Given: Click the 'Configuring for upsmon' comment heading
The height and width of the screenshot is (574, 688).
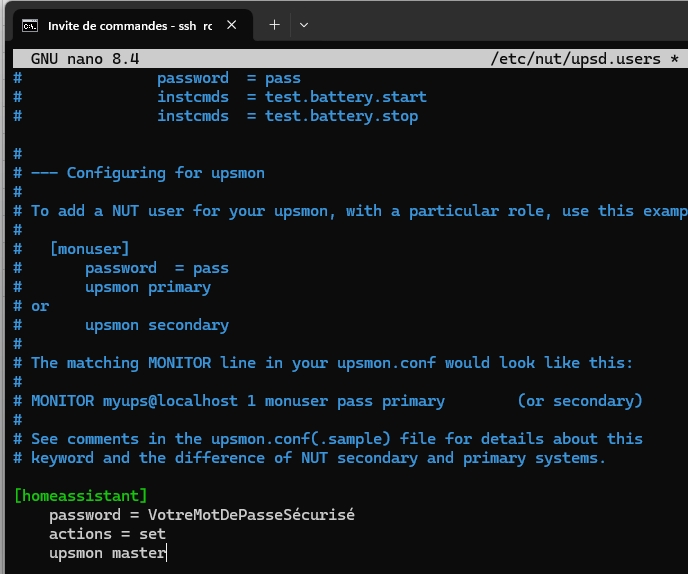Looking at the screenshot, I should [166, 173].
